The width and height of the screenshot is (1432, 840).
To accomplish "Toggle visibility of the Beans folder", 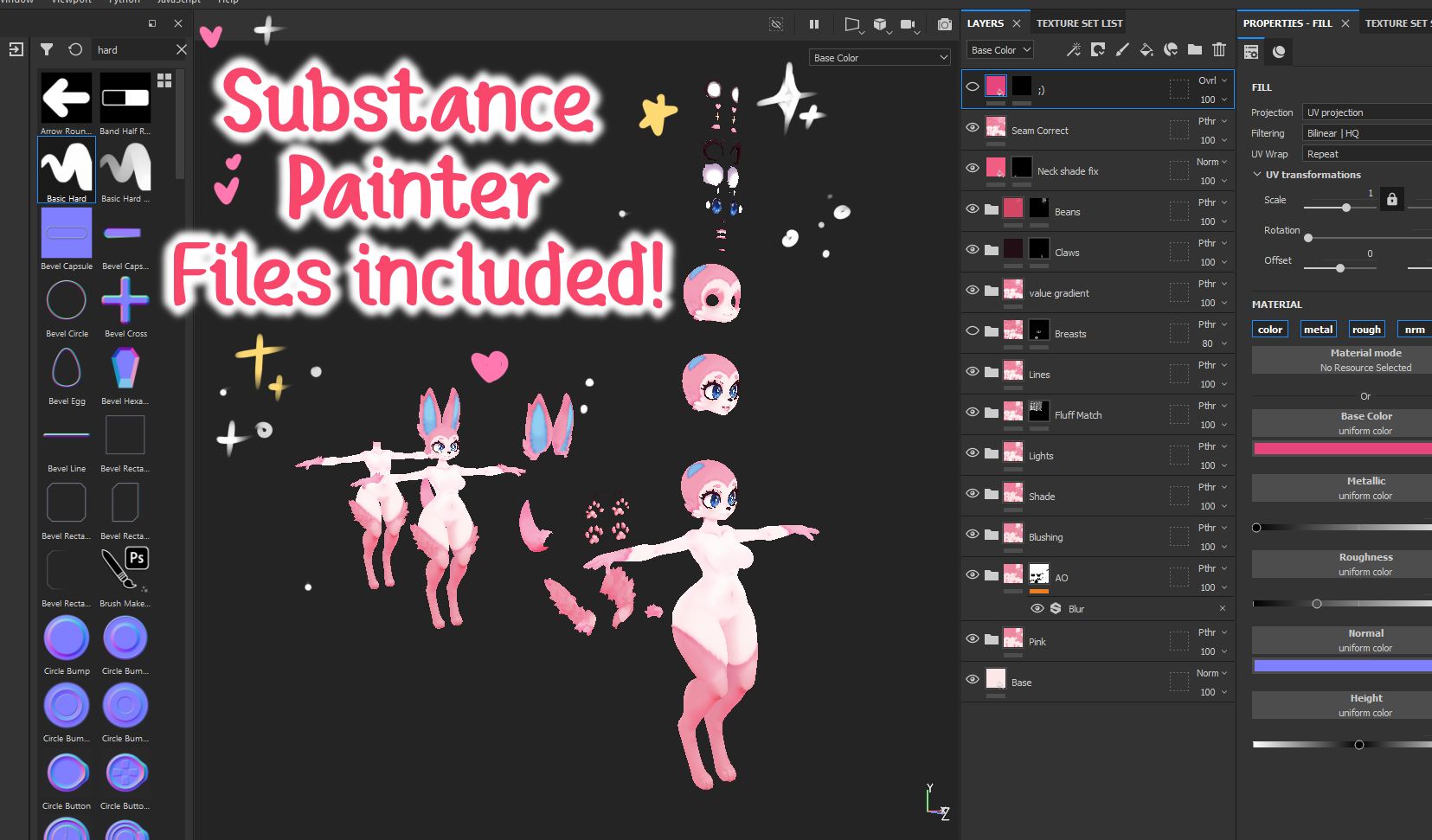I will (x=973, y=208).
